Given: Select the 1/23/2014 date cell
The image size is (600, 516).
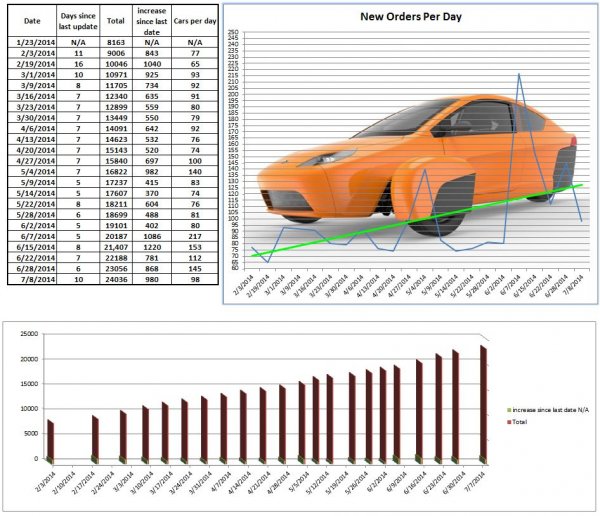Looking at the screenshot, I should coord(32,42).
